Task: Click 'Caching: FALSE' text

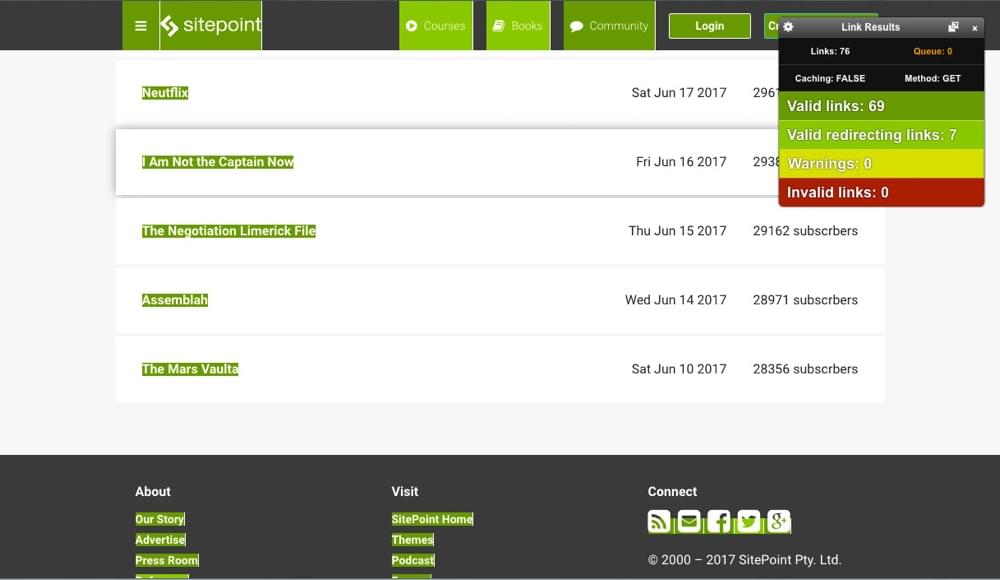Action: click(830, 78)
